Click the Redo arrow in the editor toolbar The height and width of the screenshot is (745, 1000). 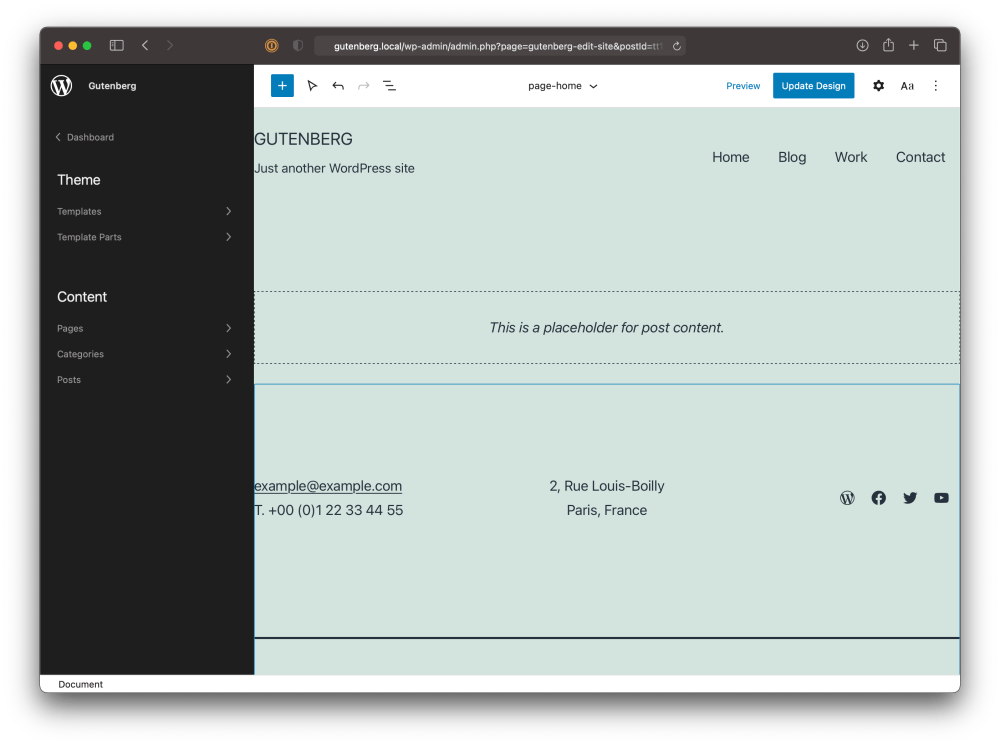(x=363, y=85)
